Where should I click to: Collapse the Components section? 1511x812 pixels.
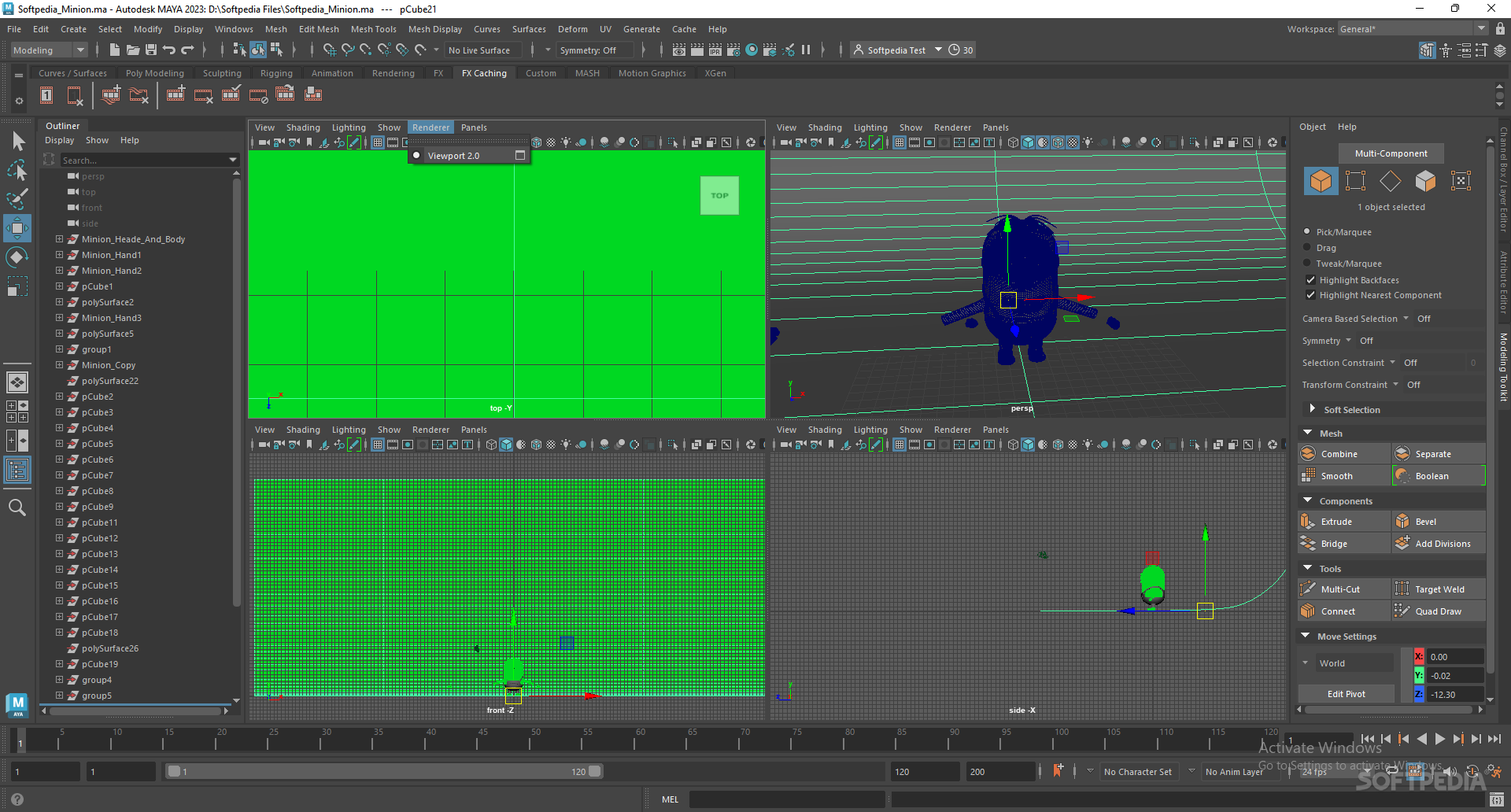[x=1308, y=500]
